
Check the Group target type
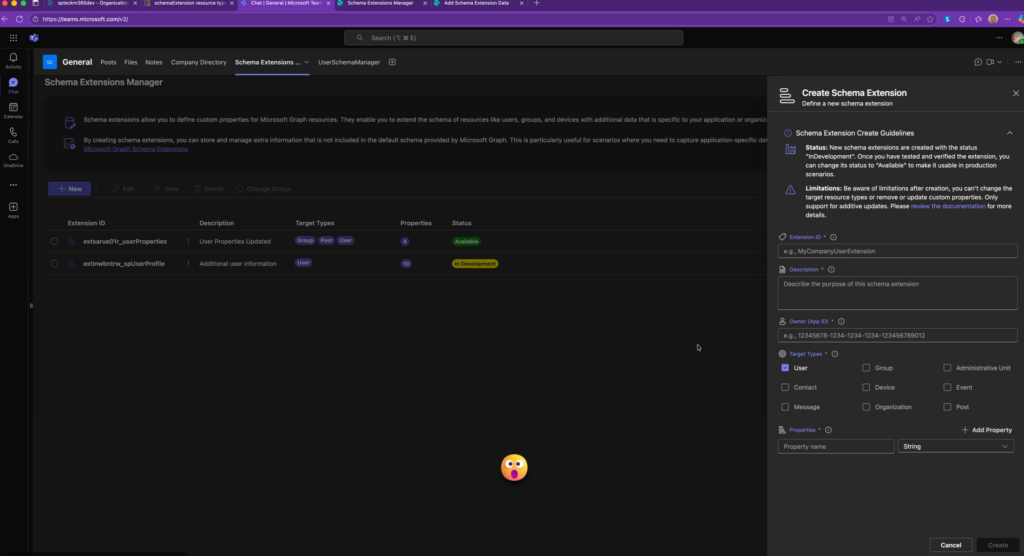coord(866,368)
